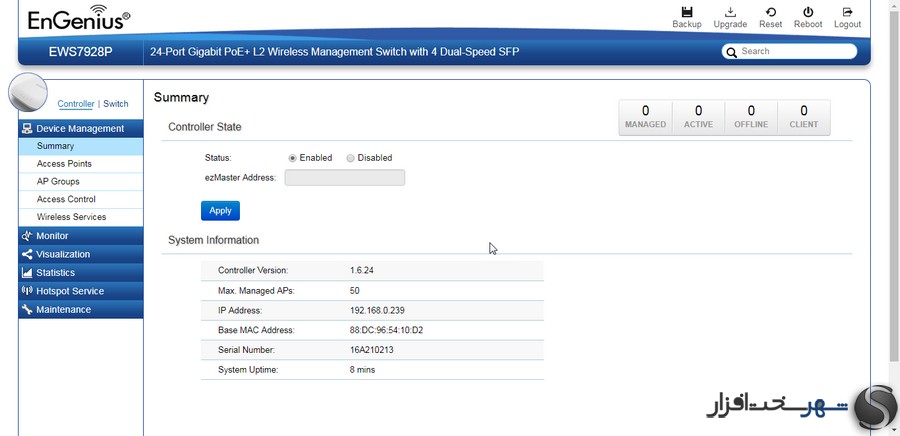Click the Backup floppy disk icon
The width and height of the screenshot is (900, 436).
(x=686, y=12)
